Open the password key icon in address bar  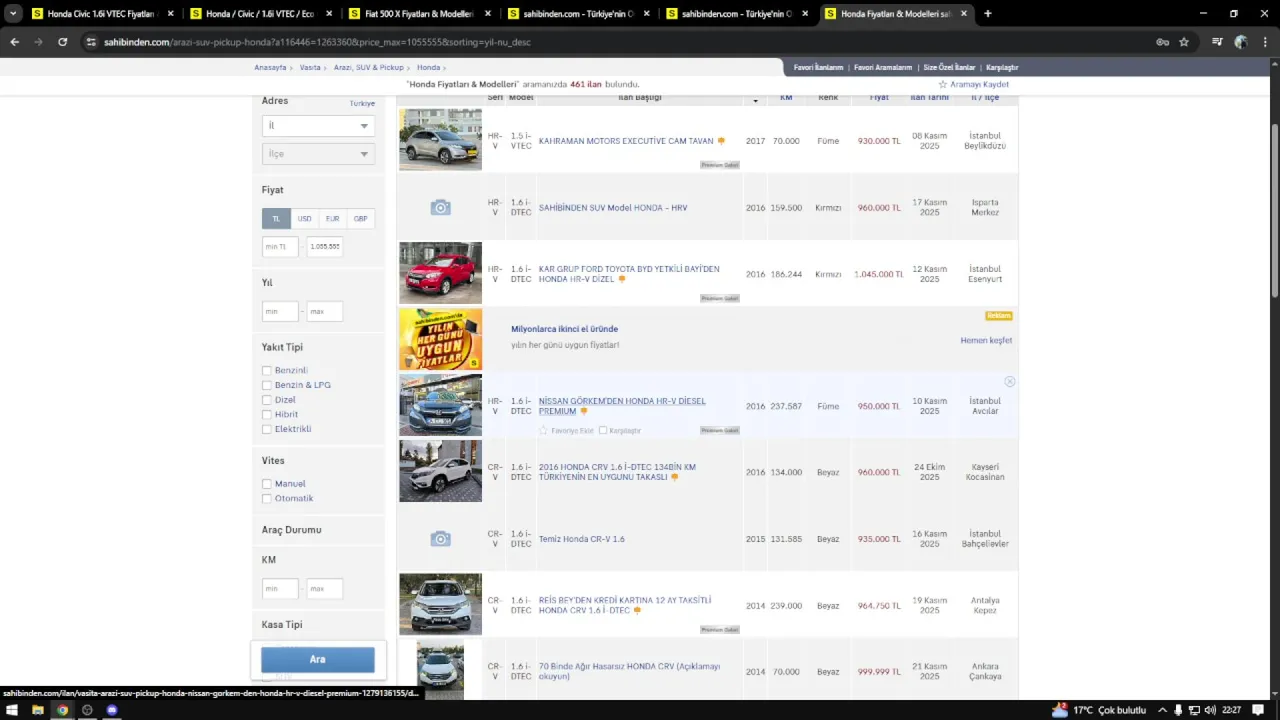(x=1162, y=42)
